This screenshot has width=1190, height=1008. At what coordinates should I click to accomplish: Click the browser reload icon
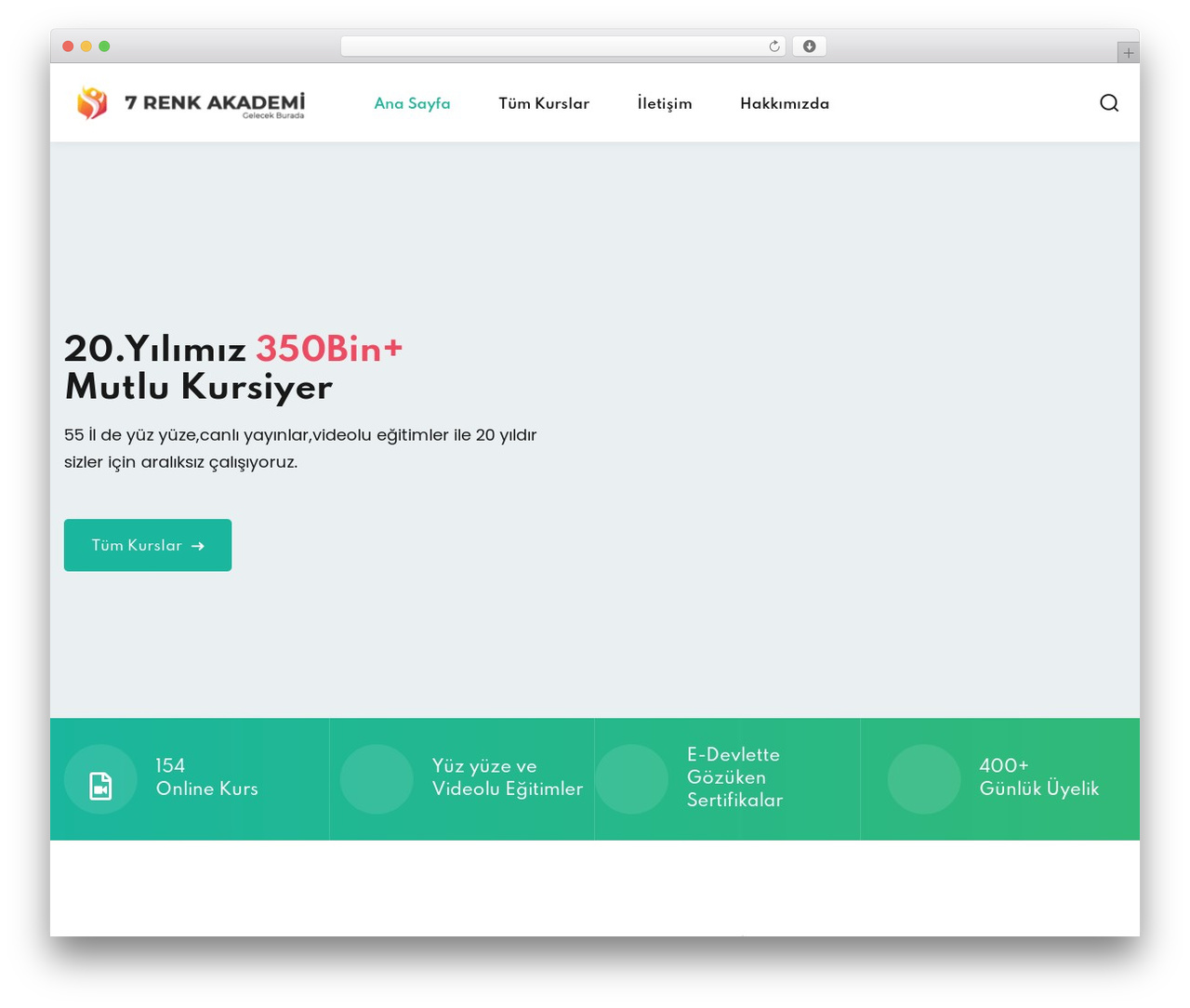pos(774,46)
